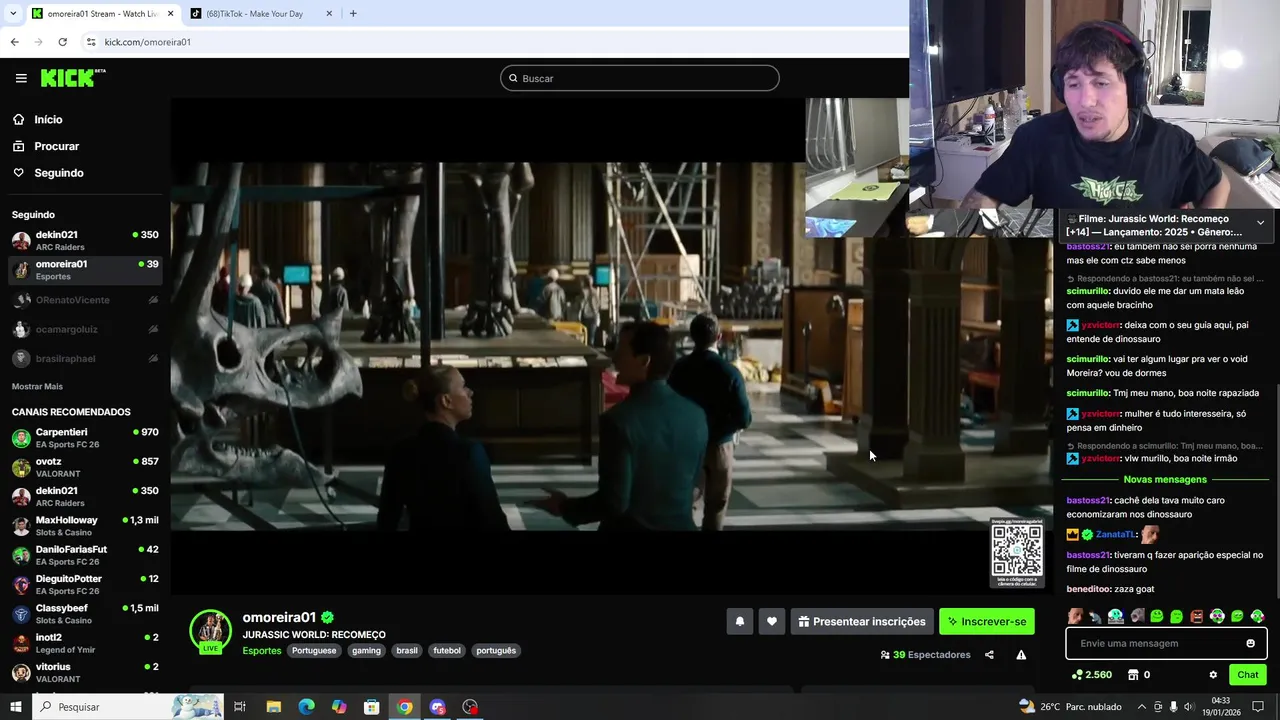
Task: Open a new browser tab
Action: (x=353, y=14)
